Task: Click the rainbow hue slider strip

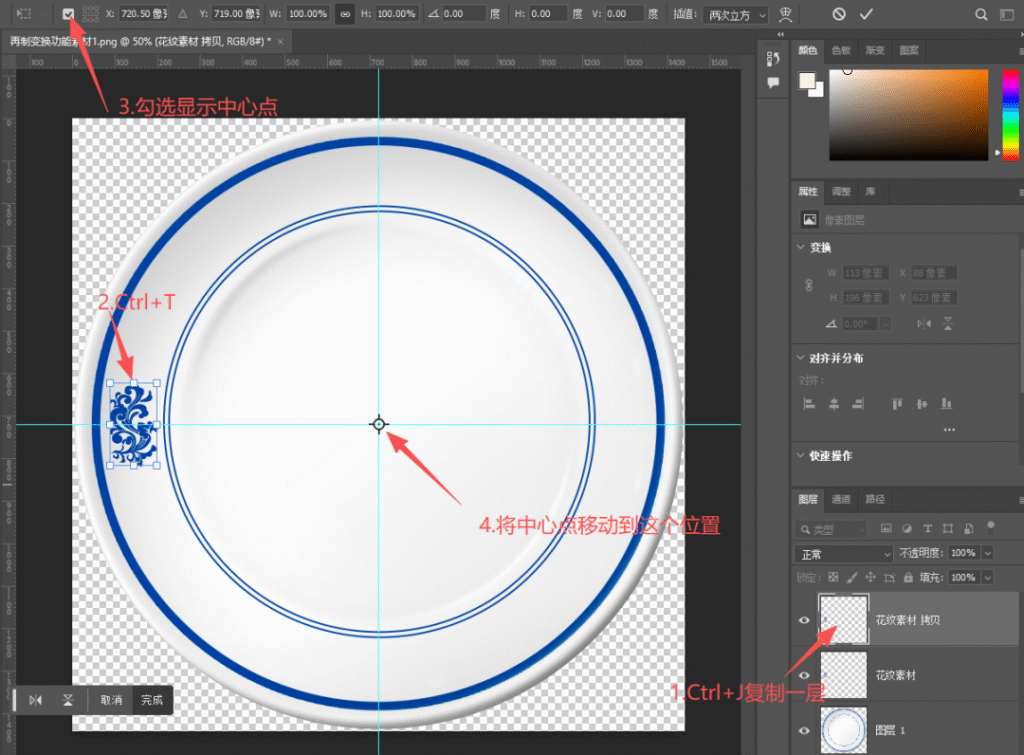Action: point(1010,114)
